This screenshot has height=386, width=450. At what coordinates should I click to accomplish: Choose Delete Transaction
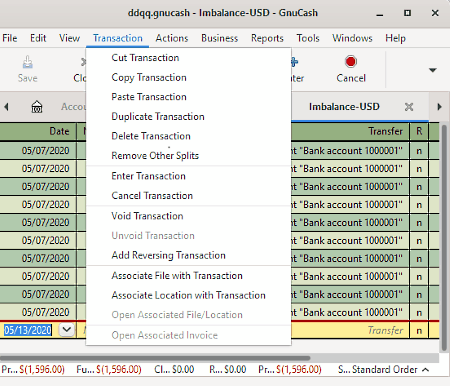(x=188, y=136)
